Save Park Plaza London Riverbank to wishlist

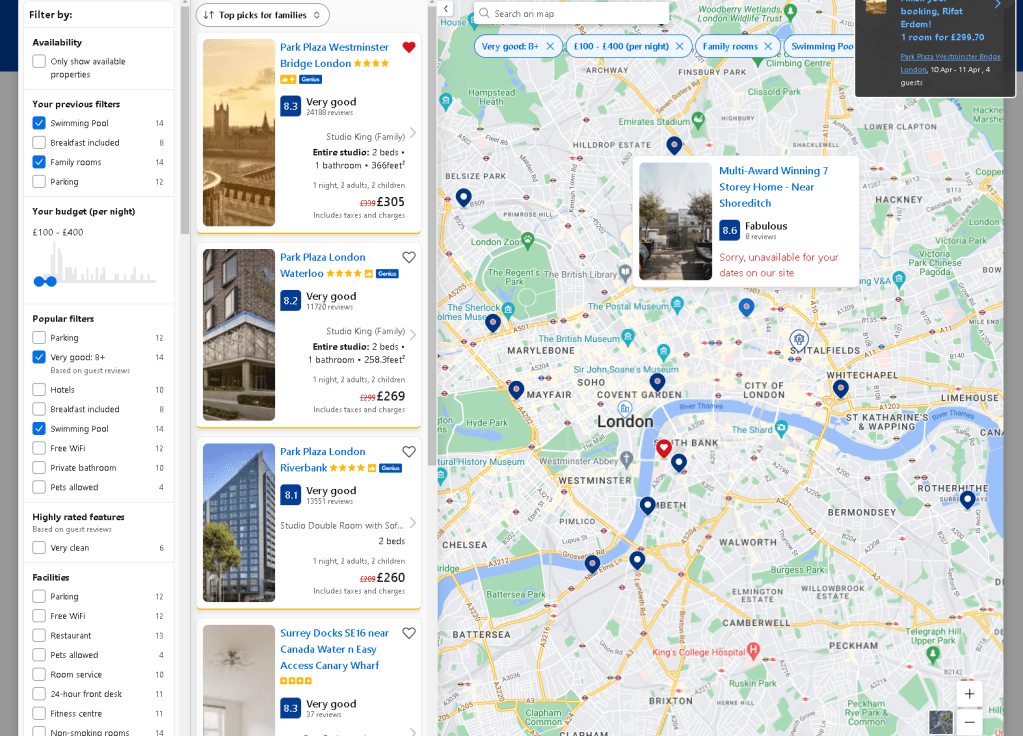pyautogui.click(x=408, y=452)
